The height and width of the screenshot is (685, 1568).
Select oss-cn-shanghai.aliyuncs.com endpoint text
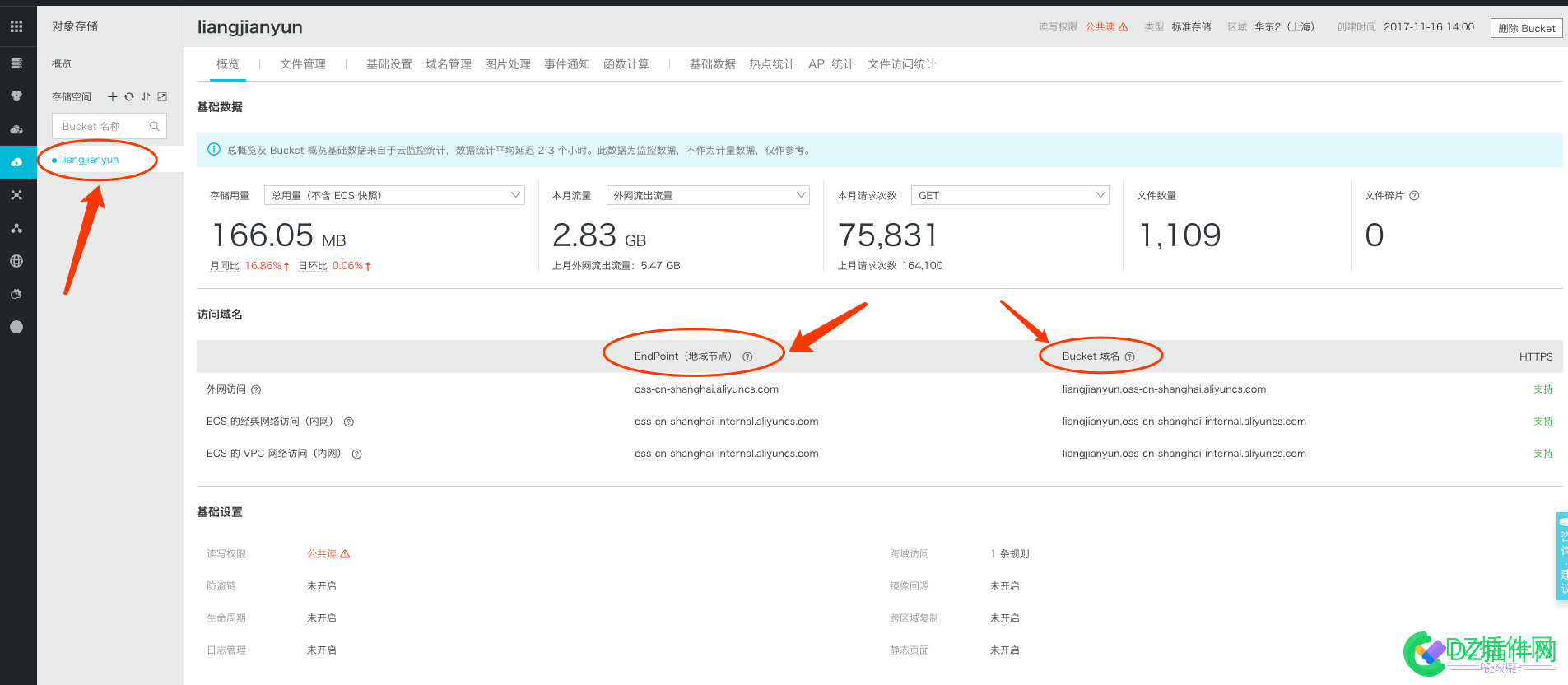point(706,389)
